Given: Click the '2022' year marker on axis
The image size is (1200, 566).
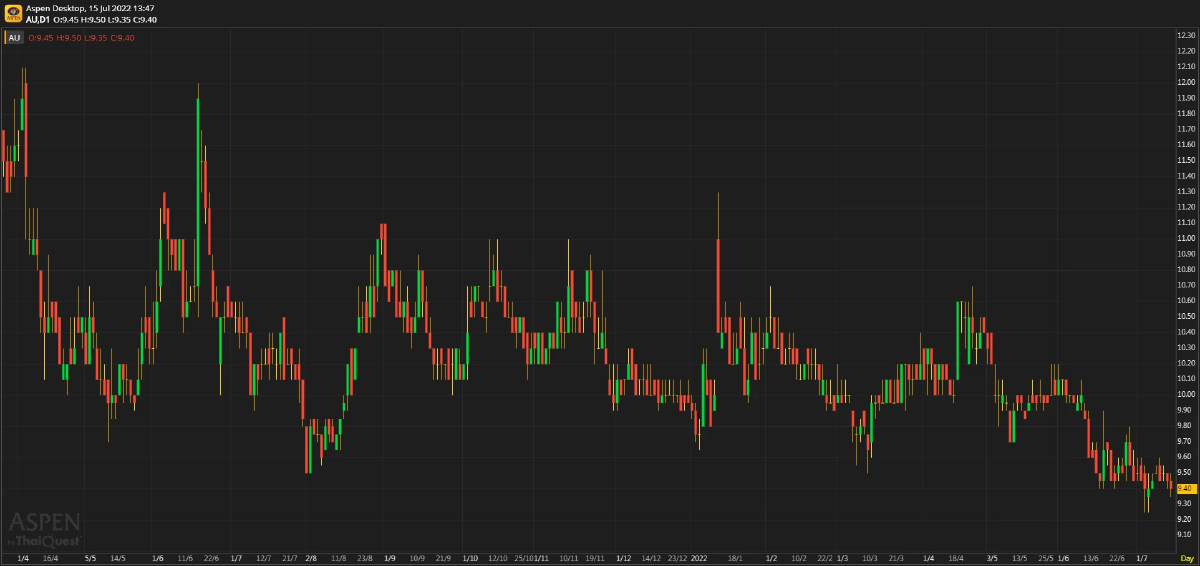Looking at the screenshot, I should pos(699,557).
